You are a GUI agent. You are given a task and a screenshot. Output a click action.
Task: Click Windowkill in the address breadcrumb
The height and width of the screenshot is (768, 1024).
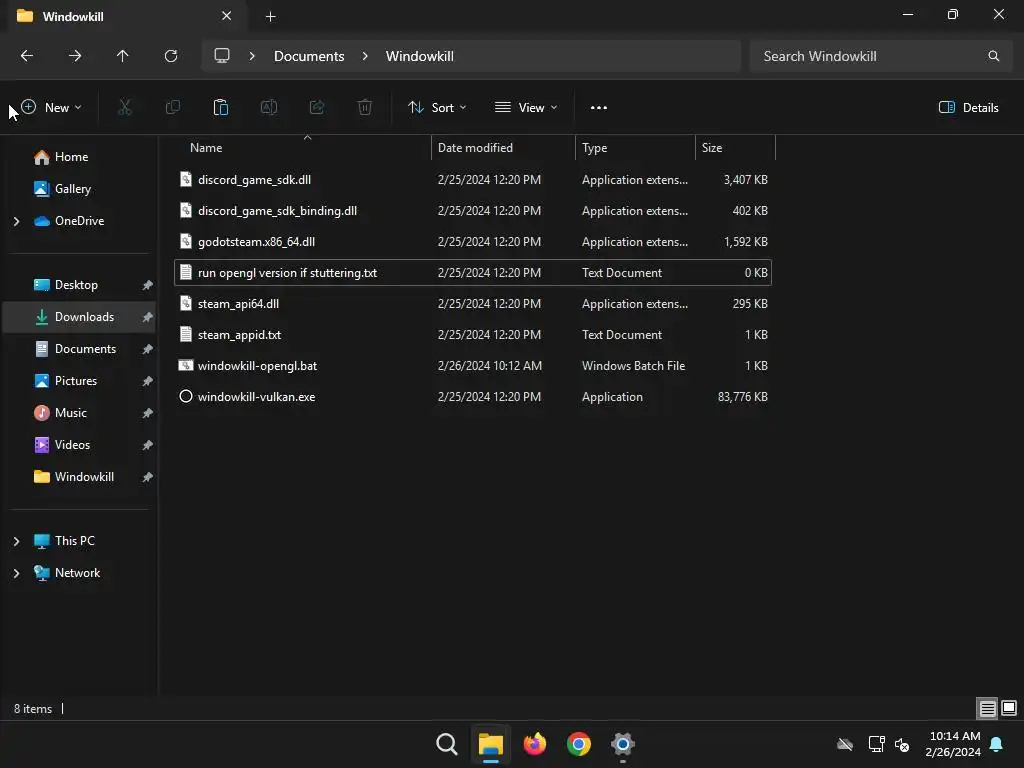[x=419, y=56]
